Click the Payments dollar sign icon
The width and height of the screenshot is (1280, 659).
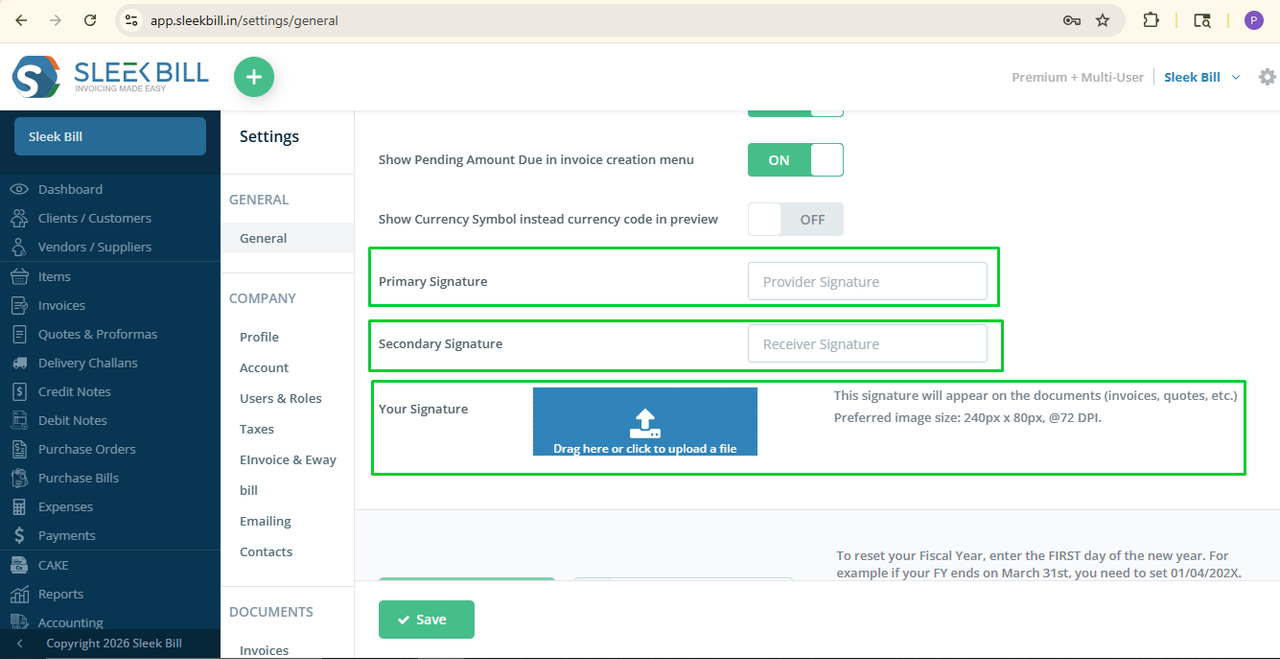(x=19, y=536)
